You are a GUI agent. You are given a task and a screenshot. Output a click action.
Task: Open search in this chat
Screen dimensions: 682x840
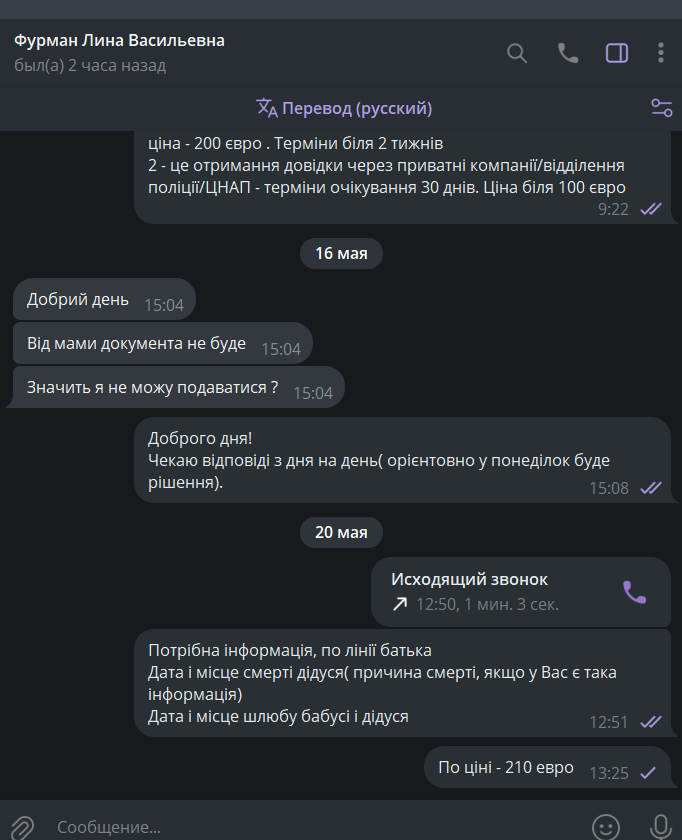pos(517,53)
